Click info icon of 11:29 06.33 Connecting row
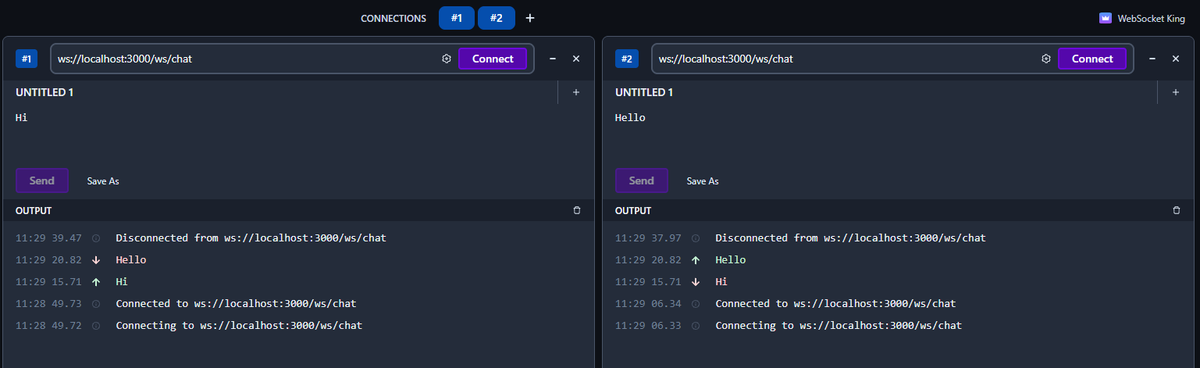This screenshot has width=1200, height=368. 695,326
